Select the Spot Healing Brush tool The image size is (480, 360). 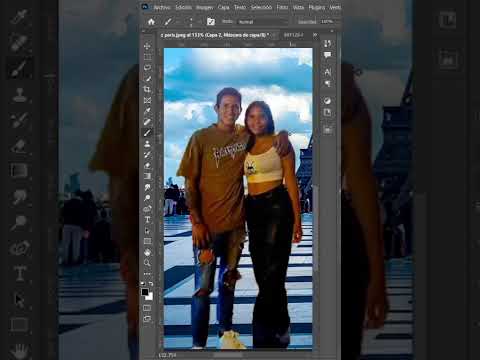147,122
